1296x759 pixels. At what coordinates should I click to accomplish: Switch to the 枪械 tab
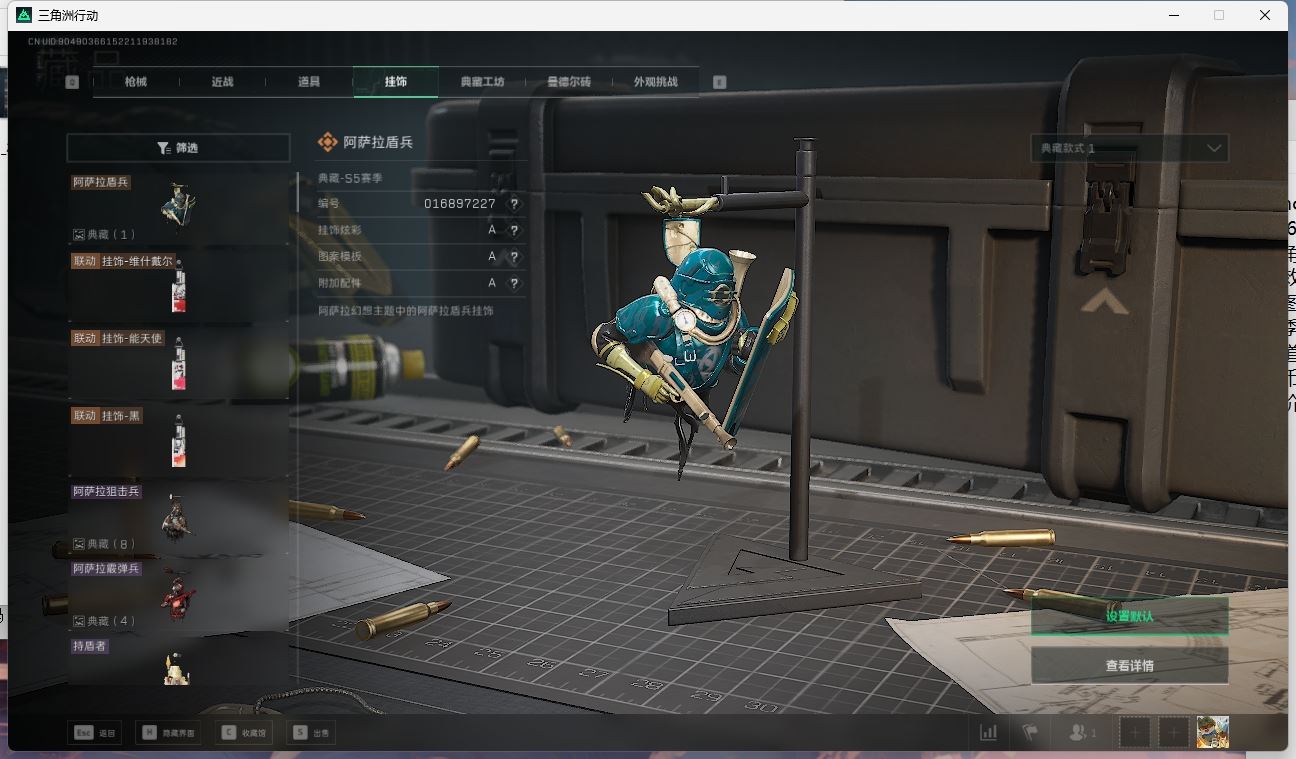tap(136, 82)
